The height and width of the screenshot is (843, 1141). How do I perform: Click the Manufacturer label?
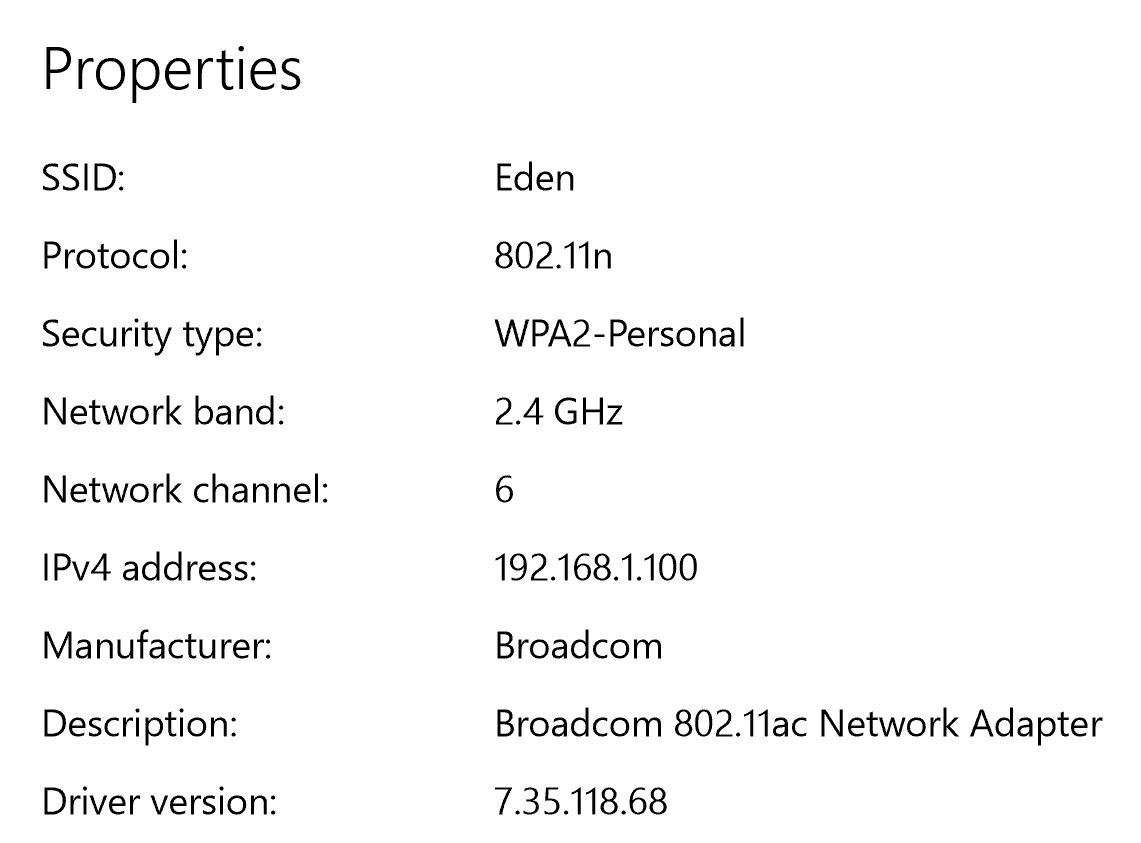(x=157, y=646)
